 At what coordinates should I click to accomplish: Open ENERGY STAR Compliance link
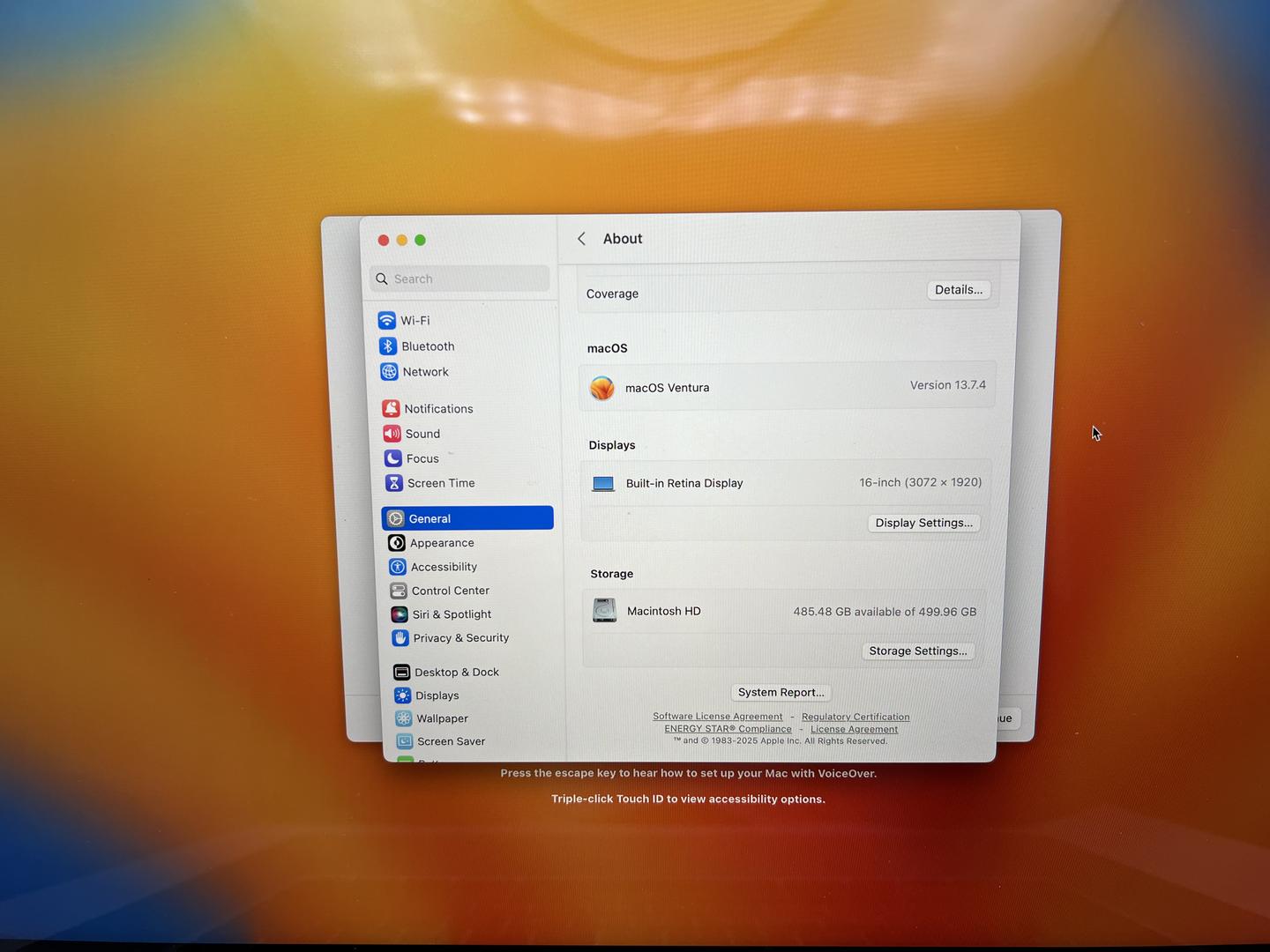[x=728, y=729]
